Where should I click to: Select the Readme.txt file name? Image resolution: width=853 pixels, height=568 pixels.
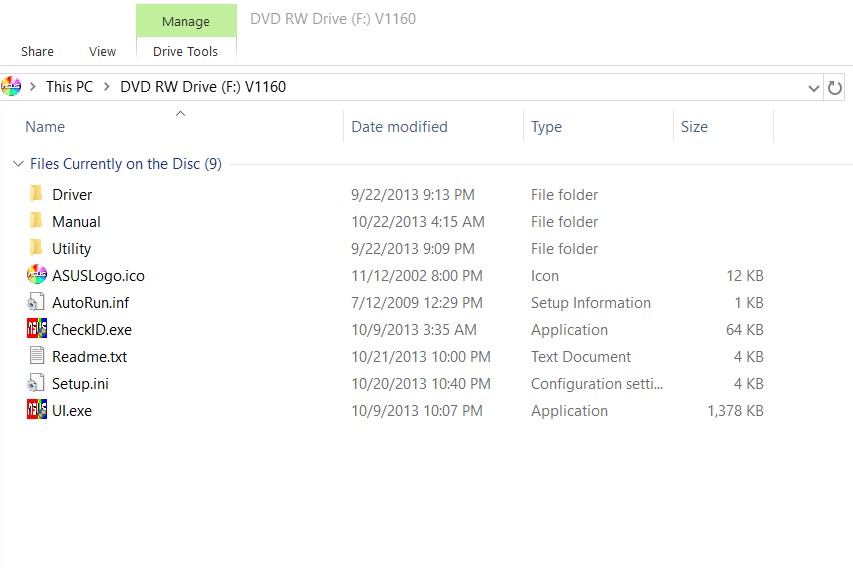[89, 356]
